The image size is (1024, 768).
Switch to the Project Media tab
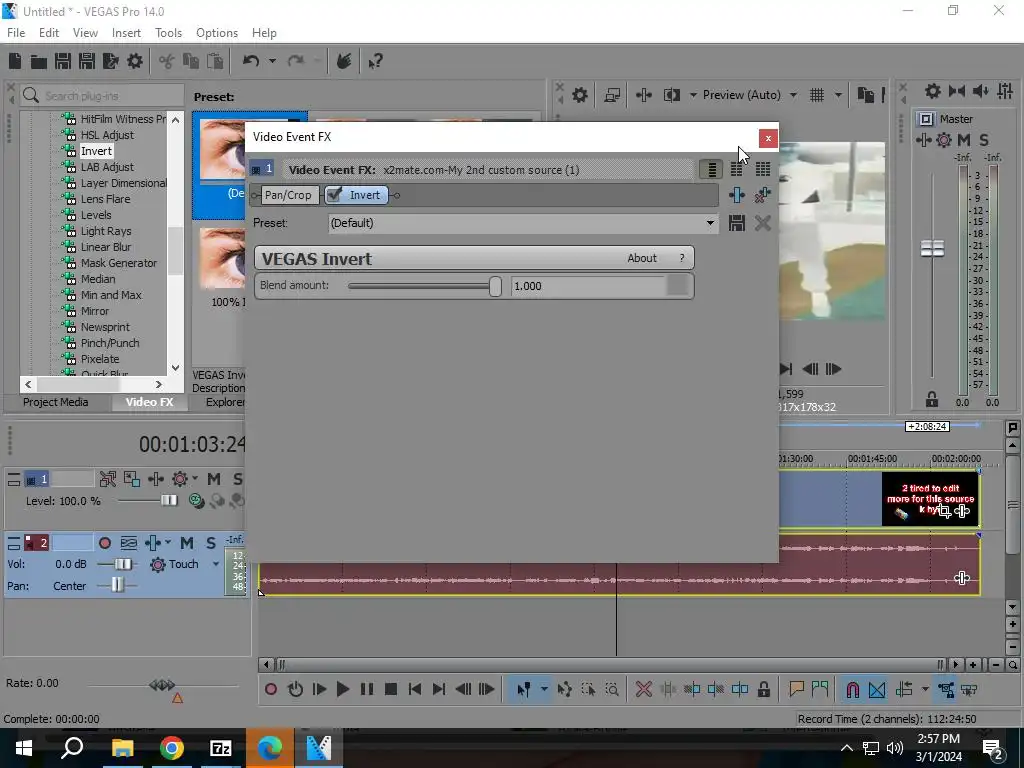click(x=56, y=402)
